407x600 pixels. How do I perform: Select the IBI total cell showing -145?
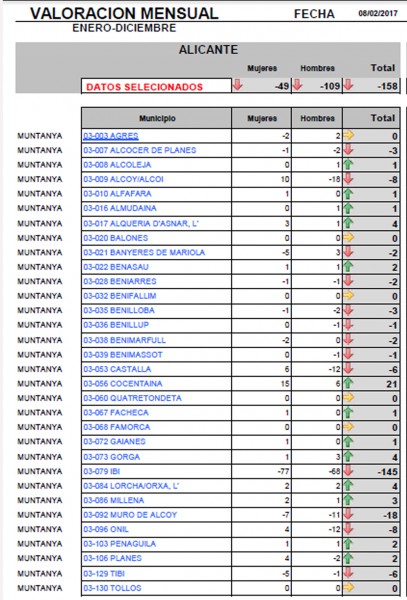pyautogui.click(x=371, y=471)
